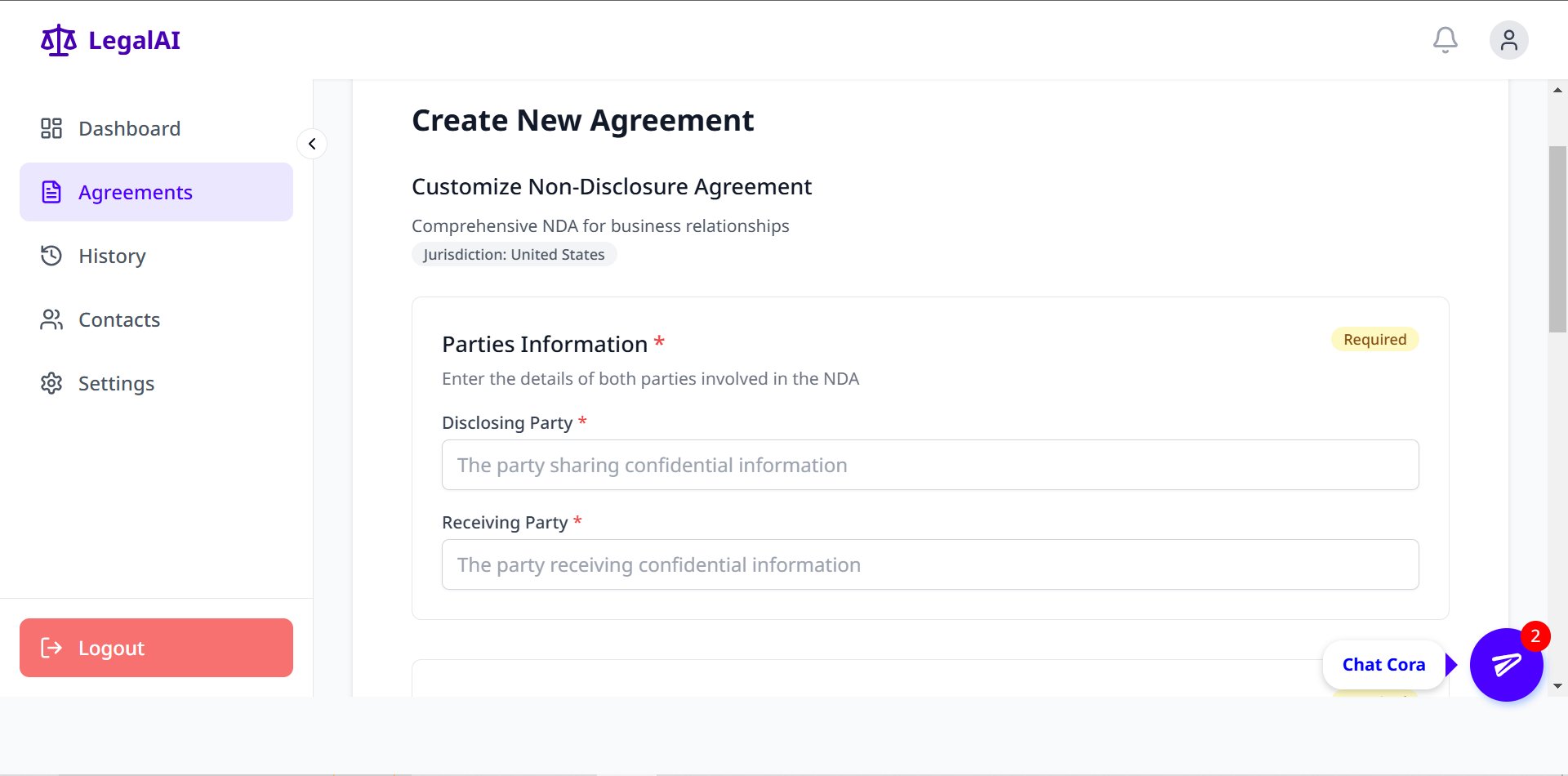Screen dimensions: 1568x776
Task: Click the scrollbar down arrow
Action: pos(1557,686)
